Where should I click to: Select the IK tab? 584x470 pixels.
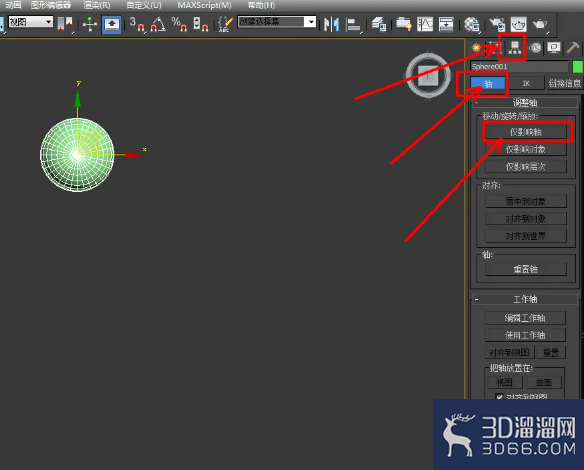[x=526, y=83]
